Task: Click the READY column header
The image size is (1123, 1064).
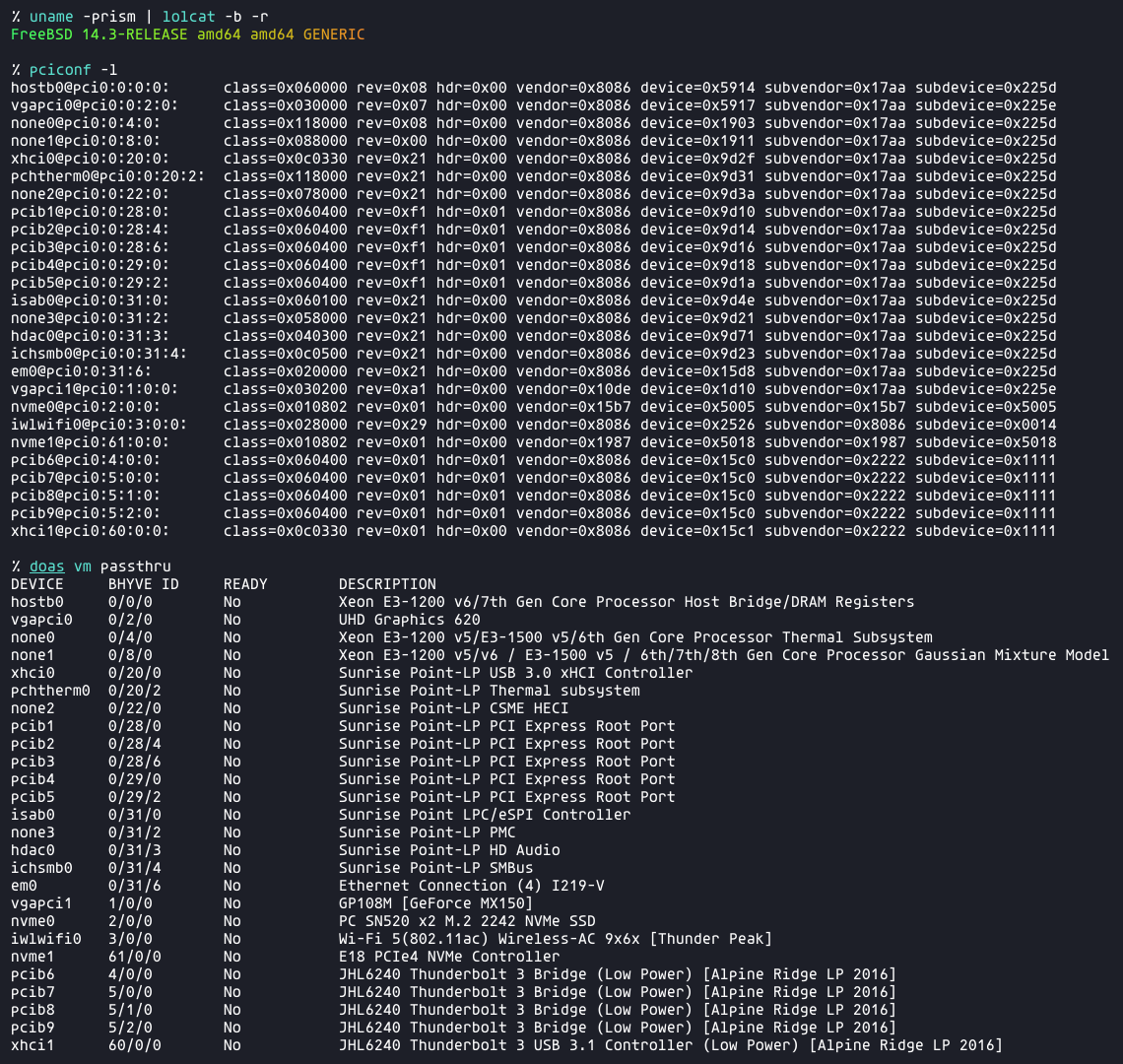Action: (245, 584)
